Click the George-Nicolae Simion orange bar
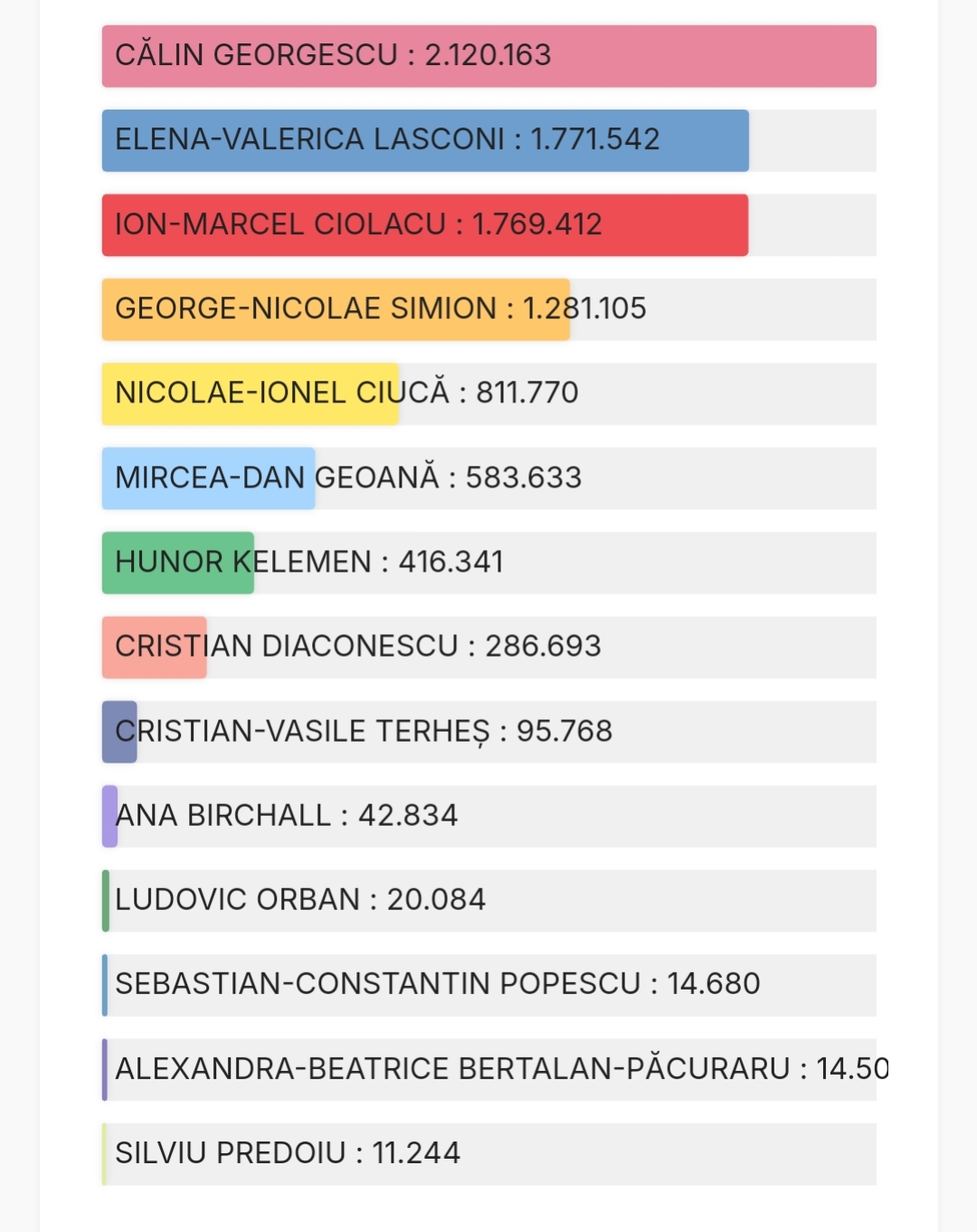This screenshot has height=1232, width=977. [x=336, y=309]
